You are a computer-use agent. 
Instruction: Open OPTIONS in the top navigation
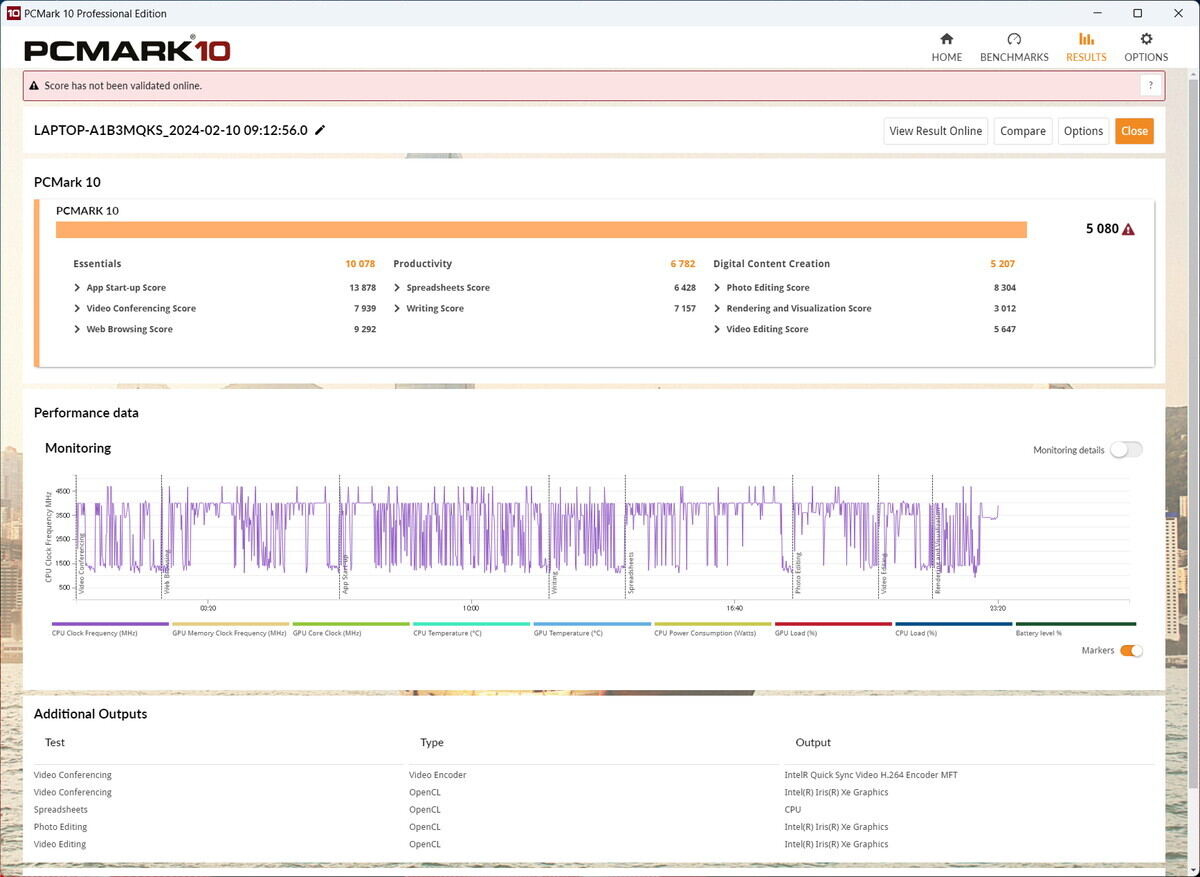[x=1146, y=47]
